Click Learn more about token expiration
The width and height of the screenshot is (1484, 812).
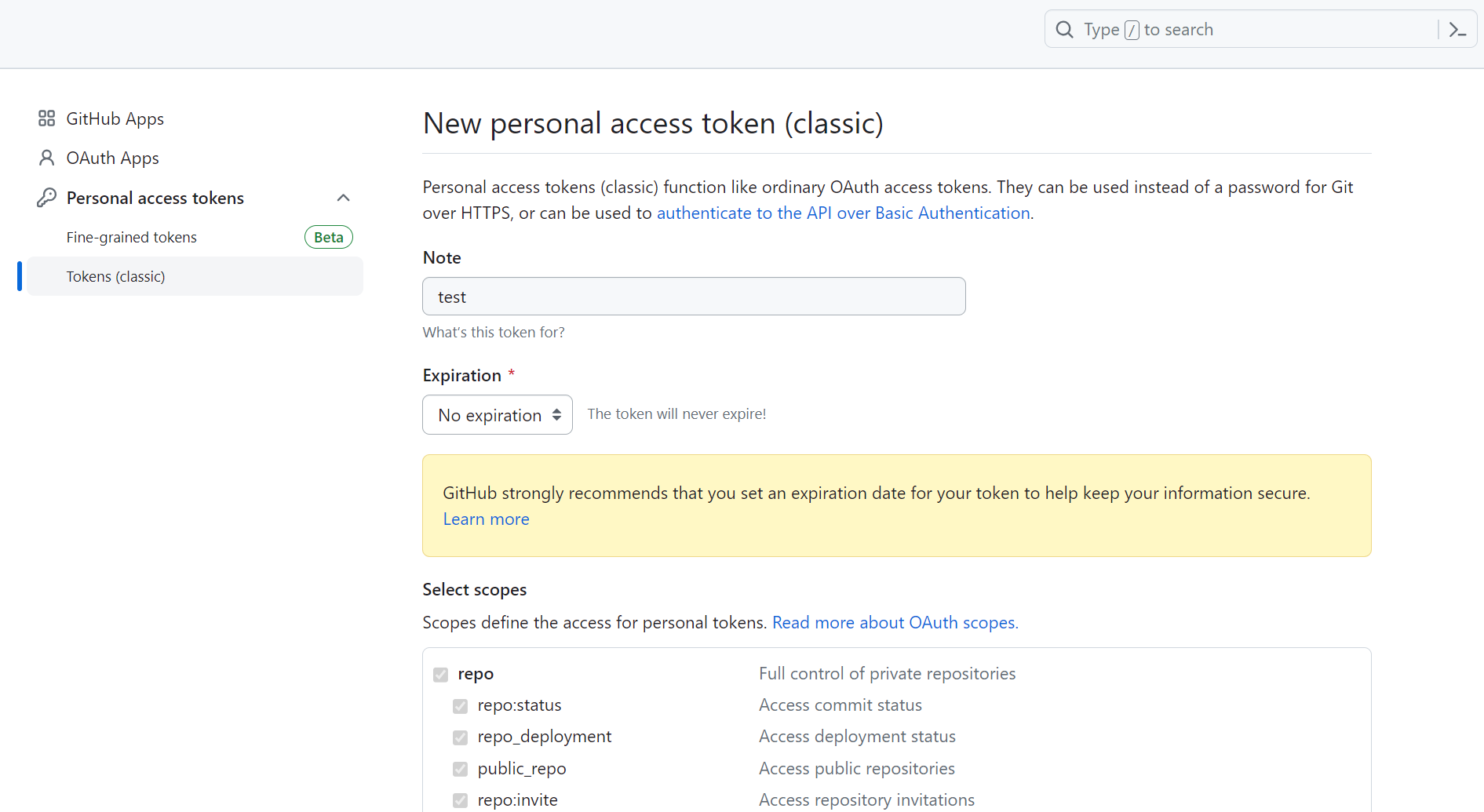pos(486,519)
